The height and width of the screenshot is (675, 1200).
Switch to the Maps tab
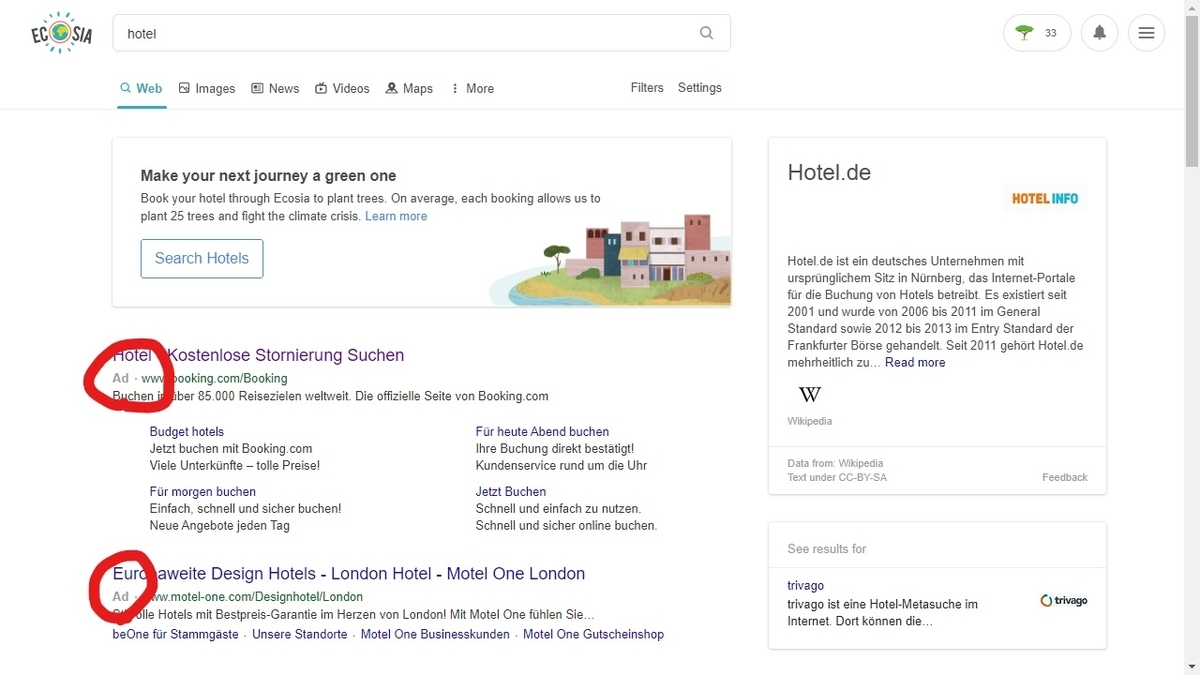click(x=409, y=88)
